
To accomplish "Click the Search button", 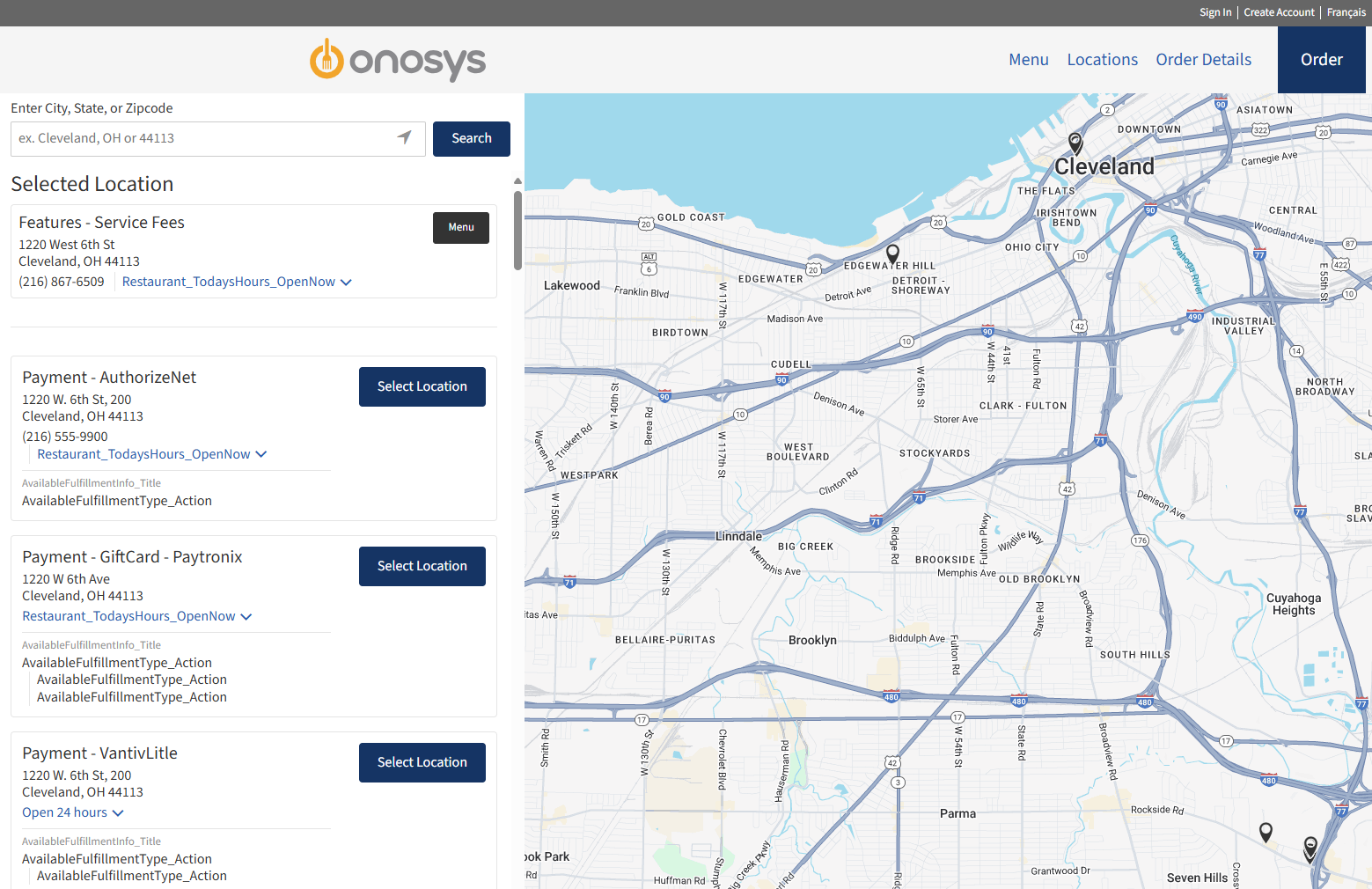I will point(471,138).
